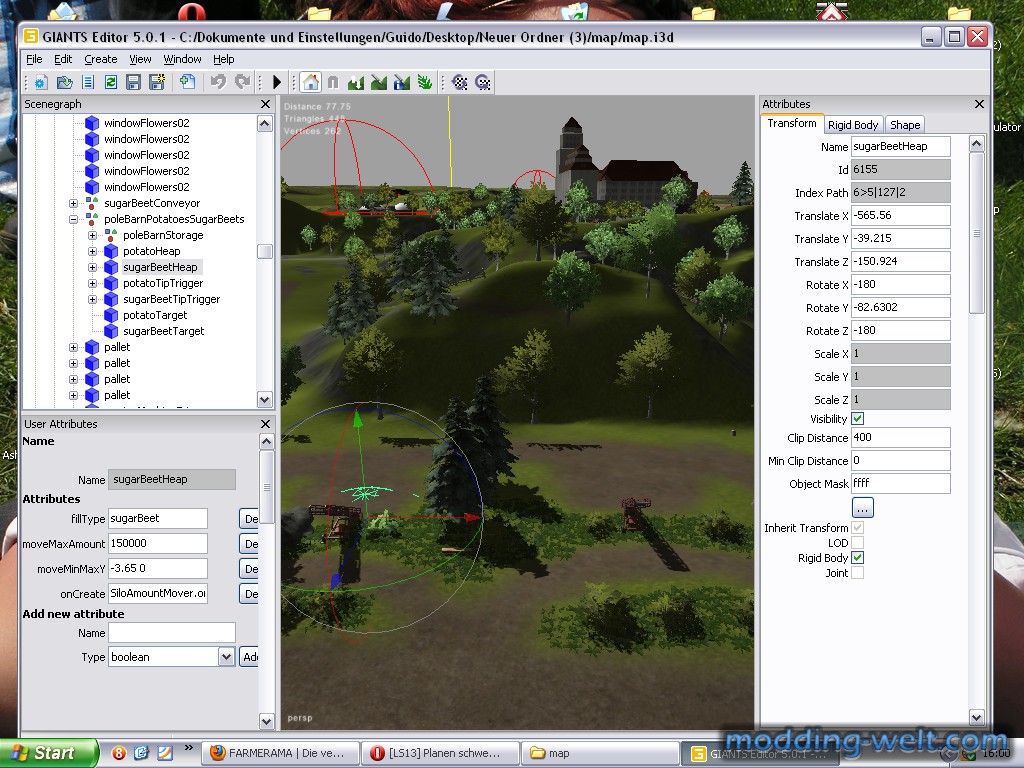Viewport: 1024px width, 768px height.
Task: Click the green Reload toolbar icon
Action: tap(111, 82)
